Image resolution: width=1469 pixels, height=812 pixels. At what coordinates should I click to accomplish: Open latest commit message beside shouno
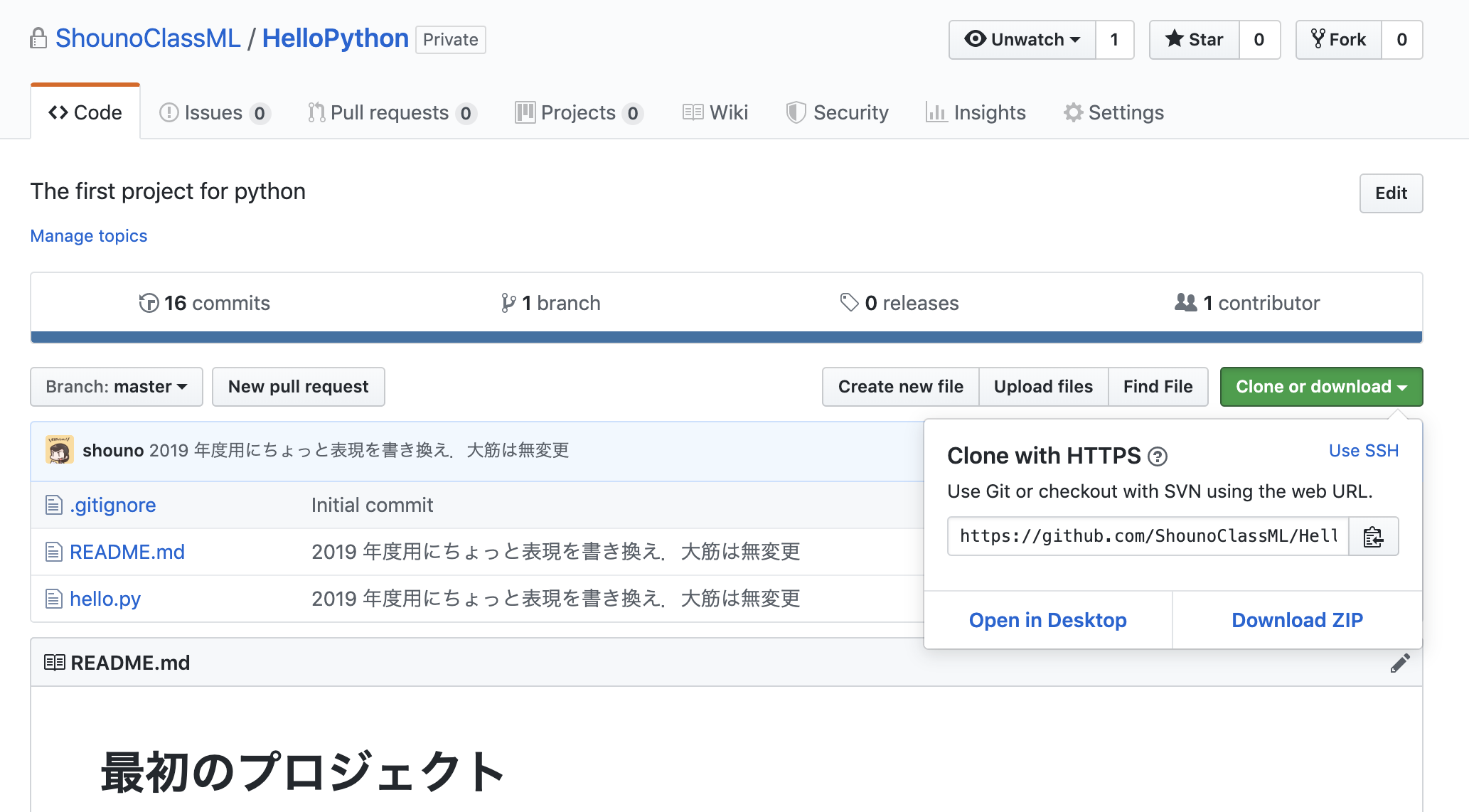[359, 450]
